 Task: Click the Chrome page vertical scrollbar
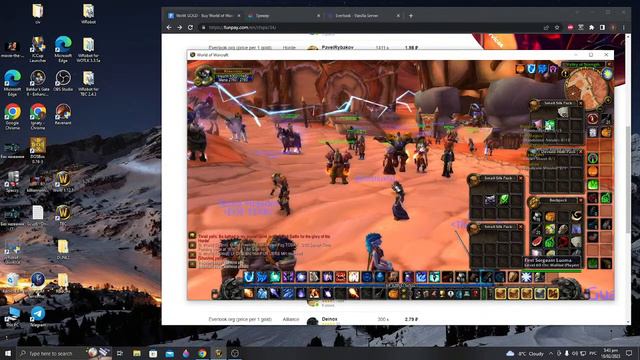[x=628, y=180]
